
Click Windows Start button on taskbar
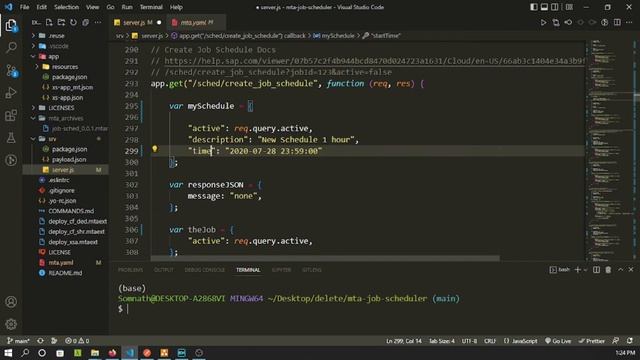point(8,353)
